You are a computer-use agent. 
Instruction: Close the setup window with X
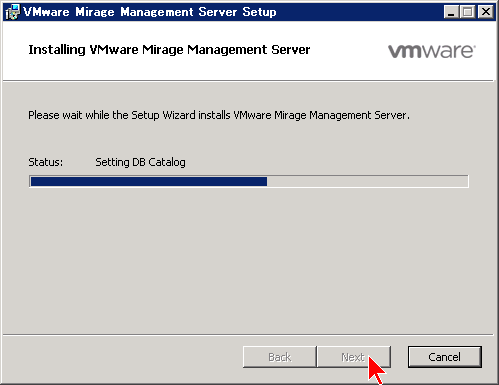(x=486, y=12)
